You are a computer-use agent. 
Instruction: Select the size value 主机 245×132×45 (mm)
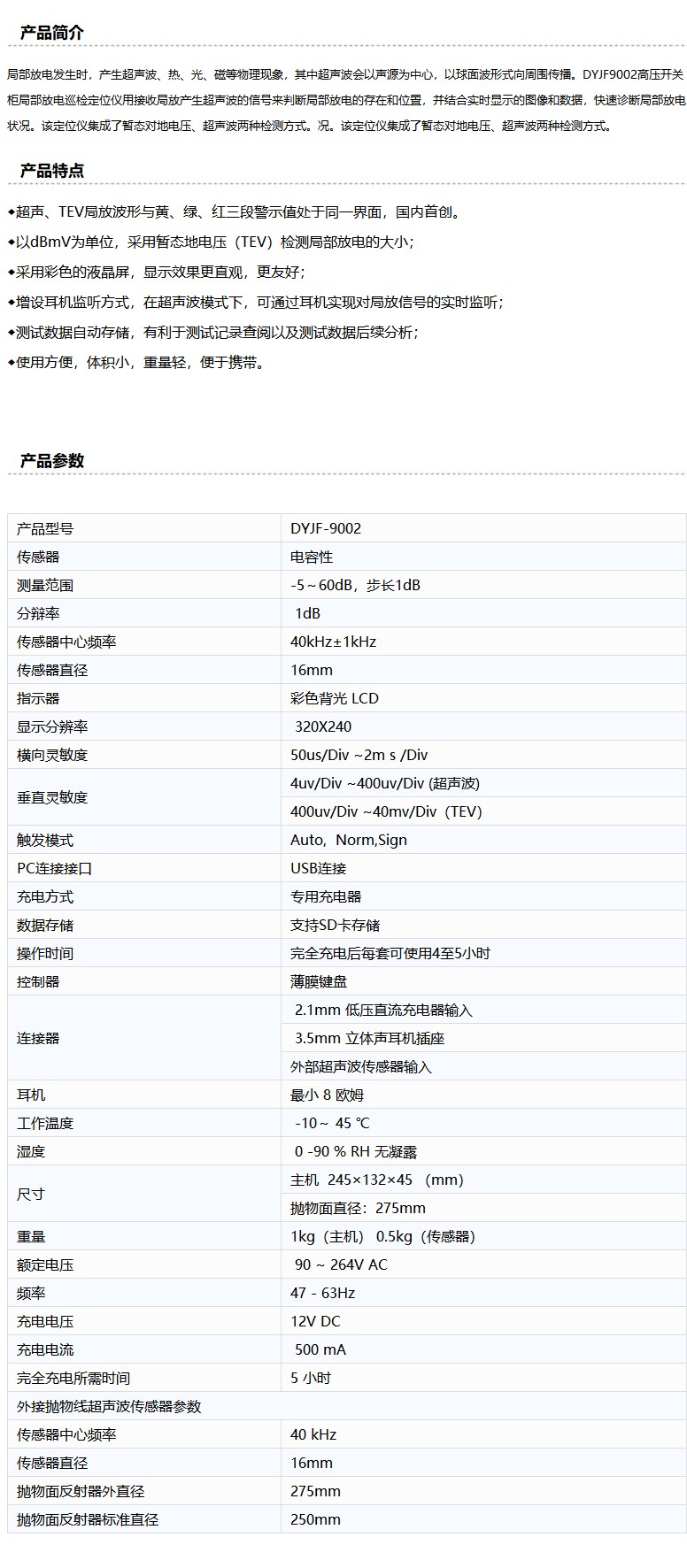tap(377, 1180)
